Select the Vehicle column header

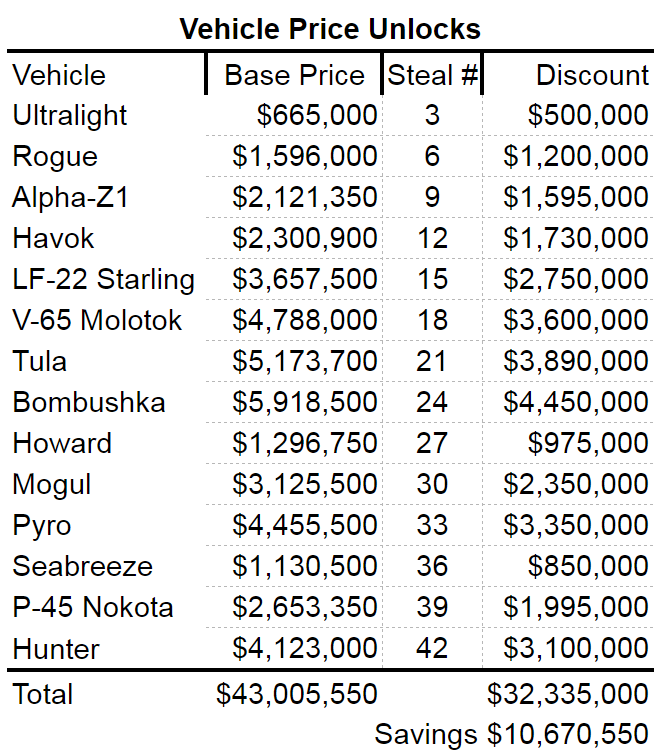point(59,75)
